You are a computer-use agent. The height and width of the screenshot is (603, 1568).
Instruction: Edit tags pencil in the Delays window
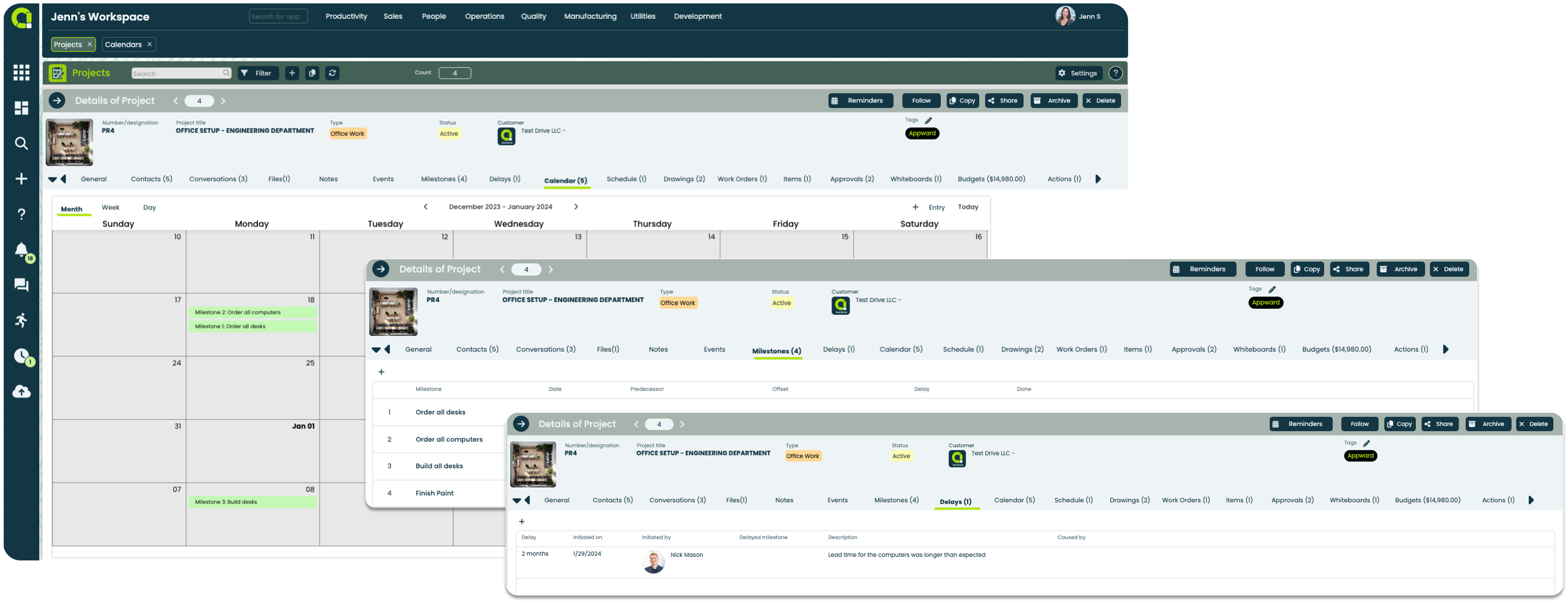point(1366,443)
